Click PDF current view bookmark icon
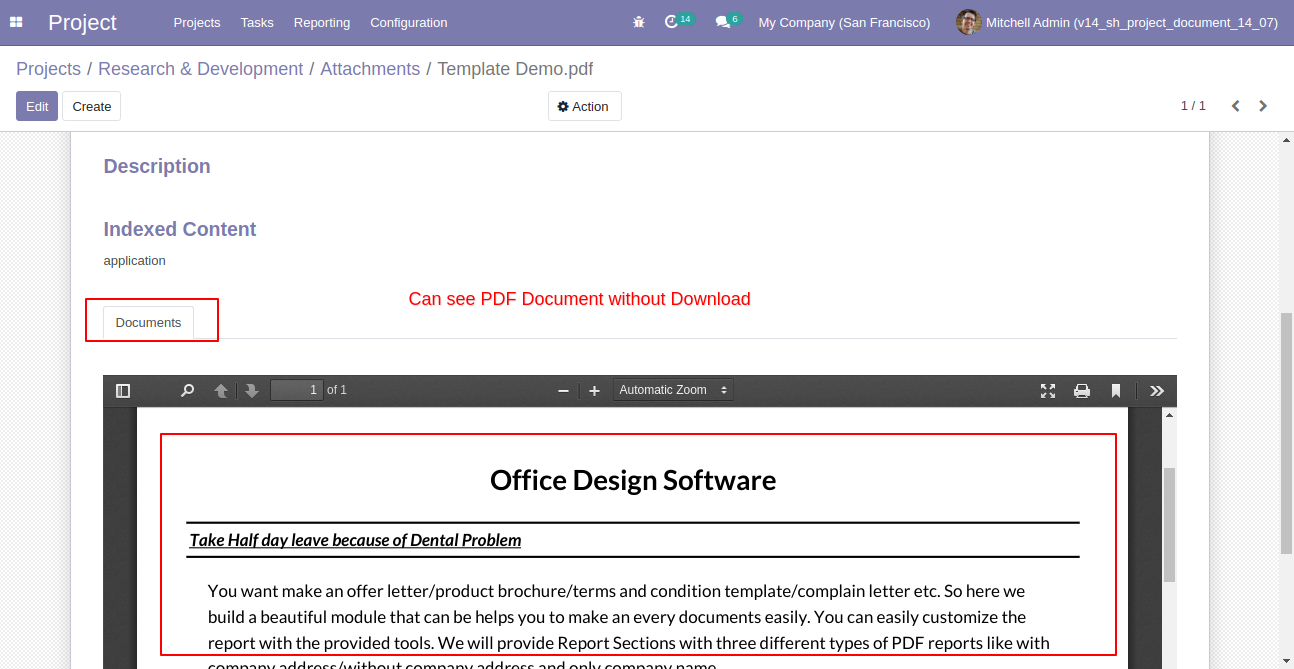 tap(1116, 390)
